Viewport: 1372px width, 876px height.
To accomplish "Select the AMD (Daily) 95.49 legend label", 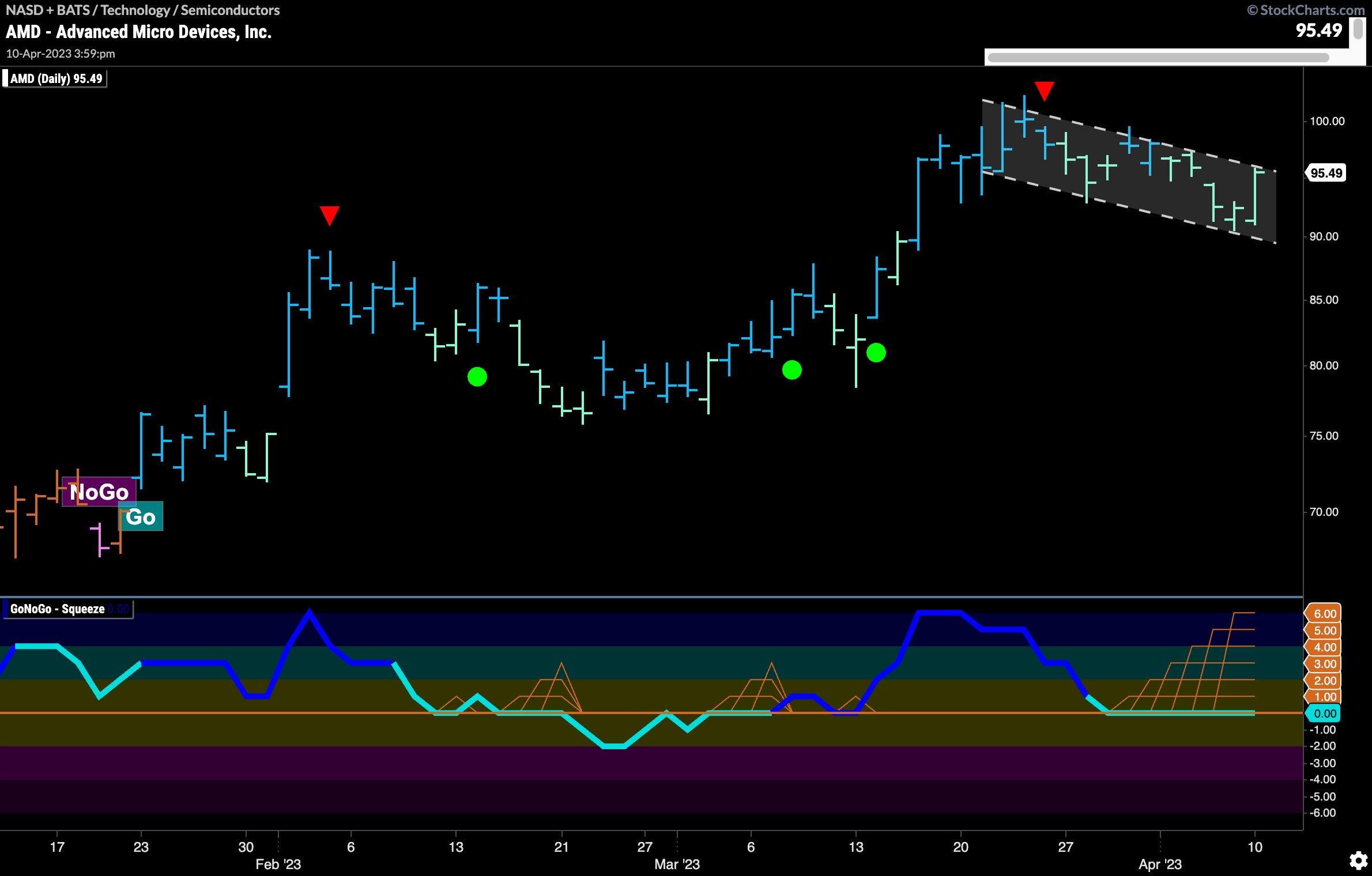I will [55, 78].
